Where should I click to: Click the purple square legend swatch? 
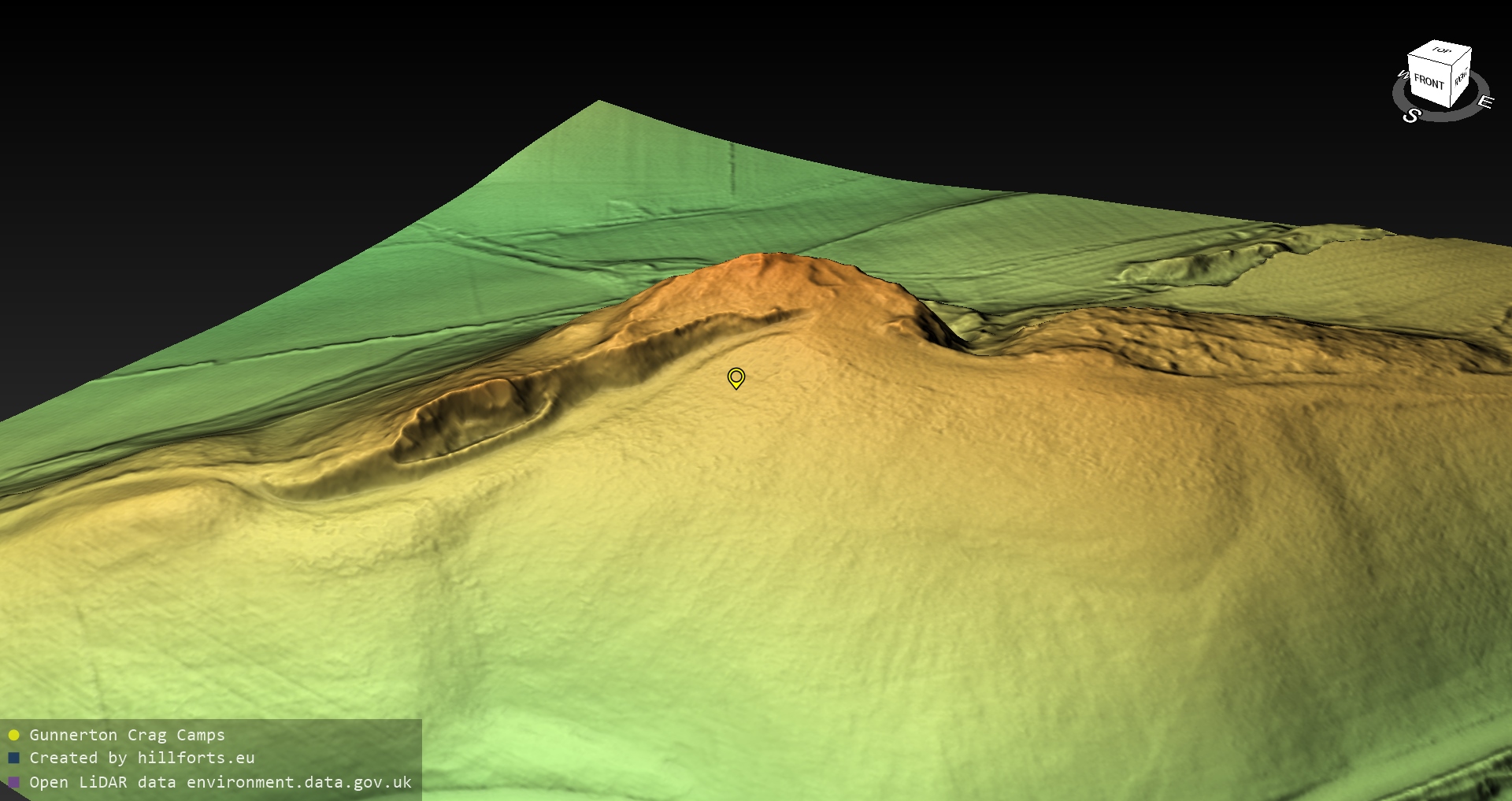click(13, 782)
